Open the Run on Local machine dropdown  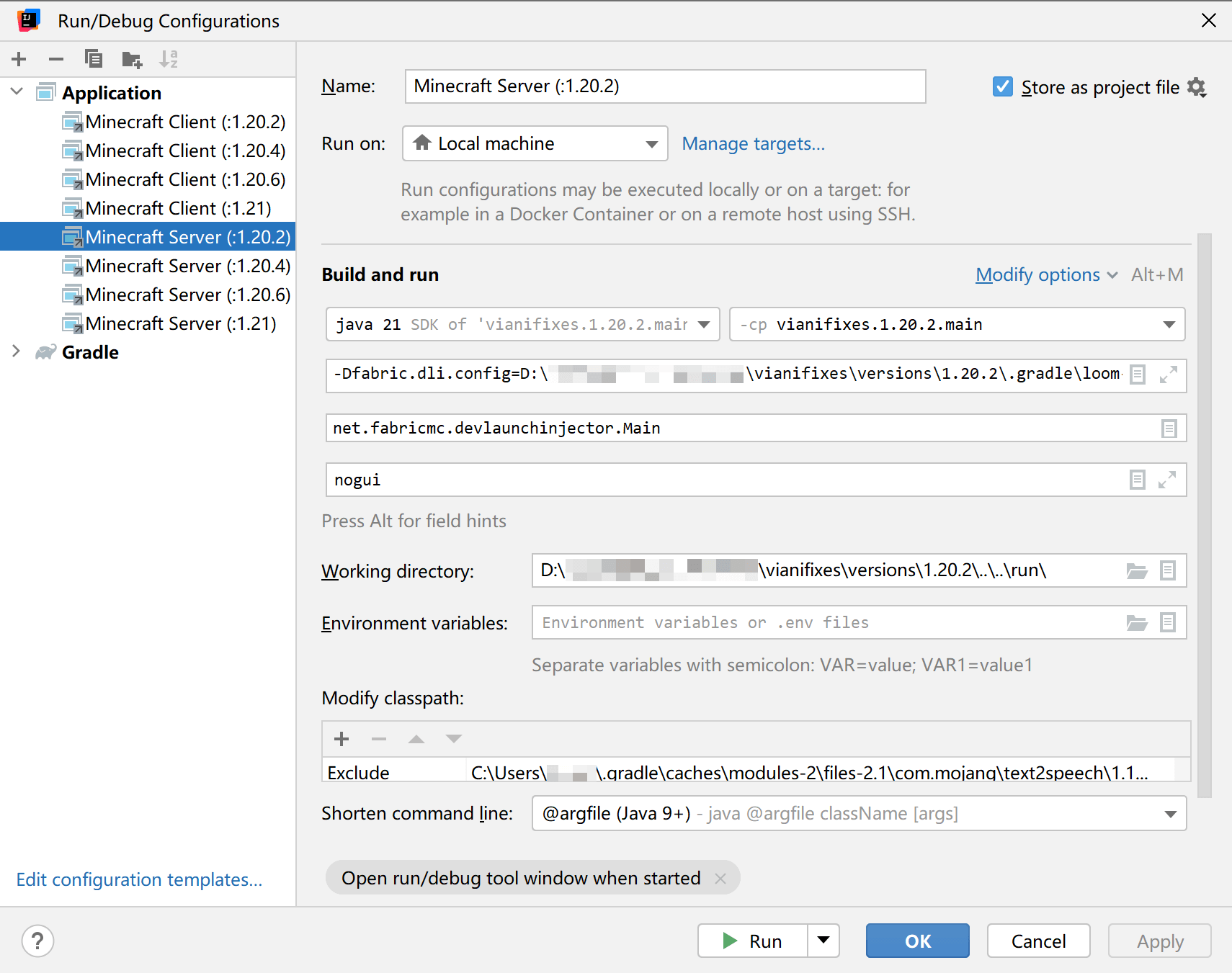tap(535, 144)
